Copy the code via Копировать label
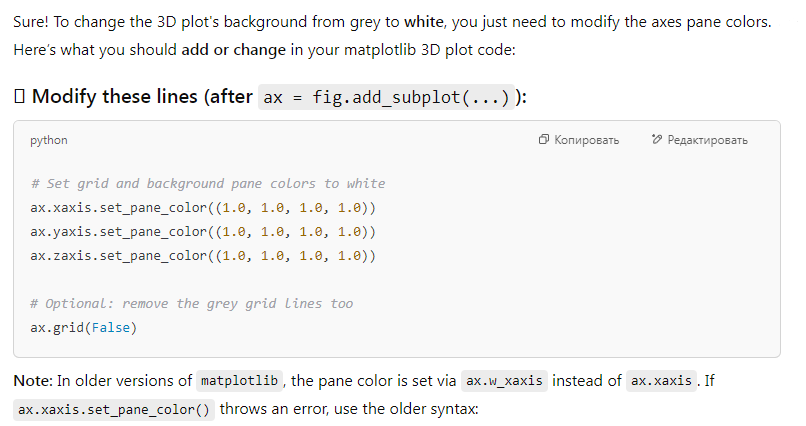Viewport: 806px width, 426px height. [587, 140]
